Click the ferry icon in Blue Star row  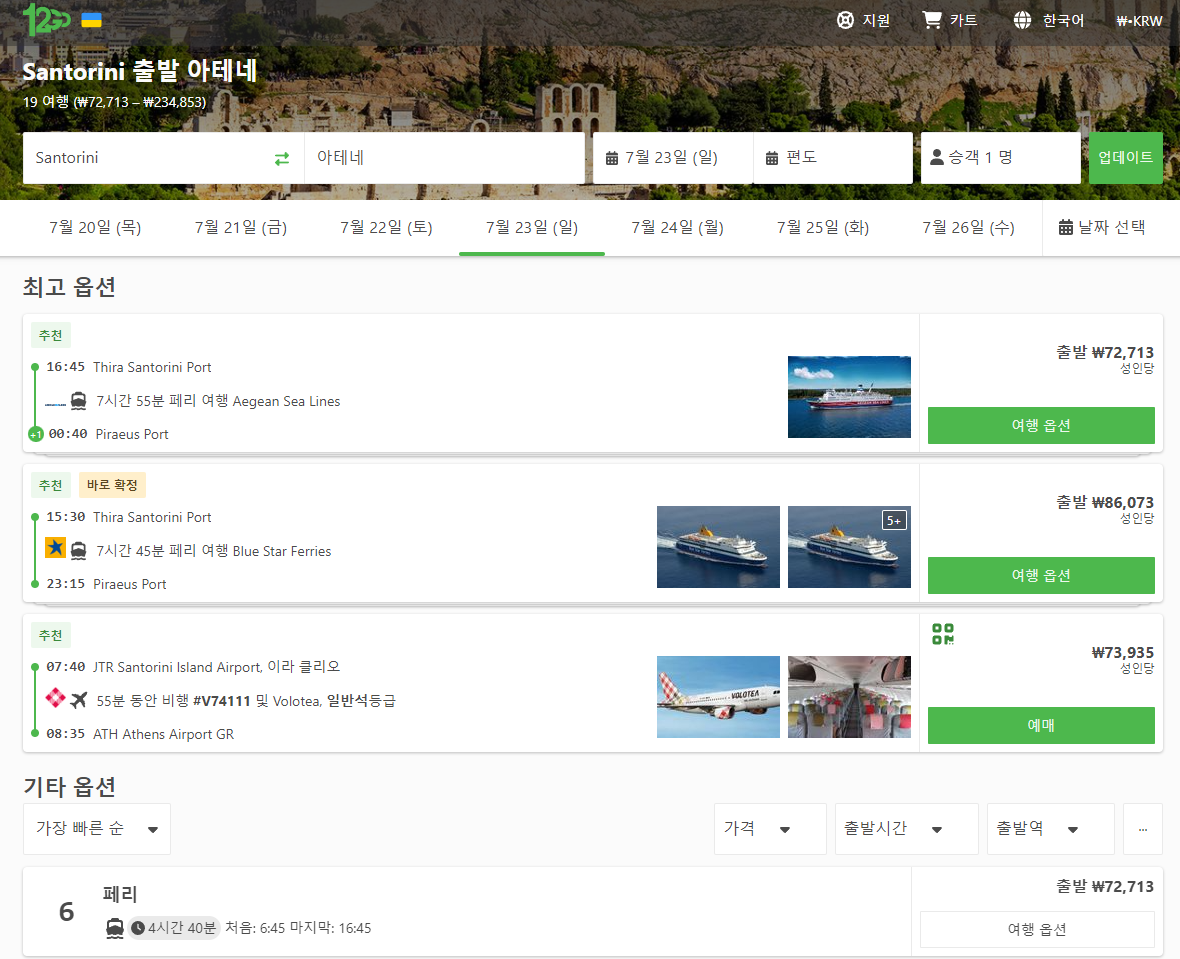(78, 551)
